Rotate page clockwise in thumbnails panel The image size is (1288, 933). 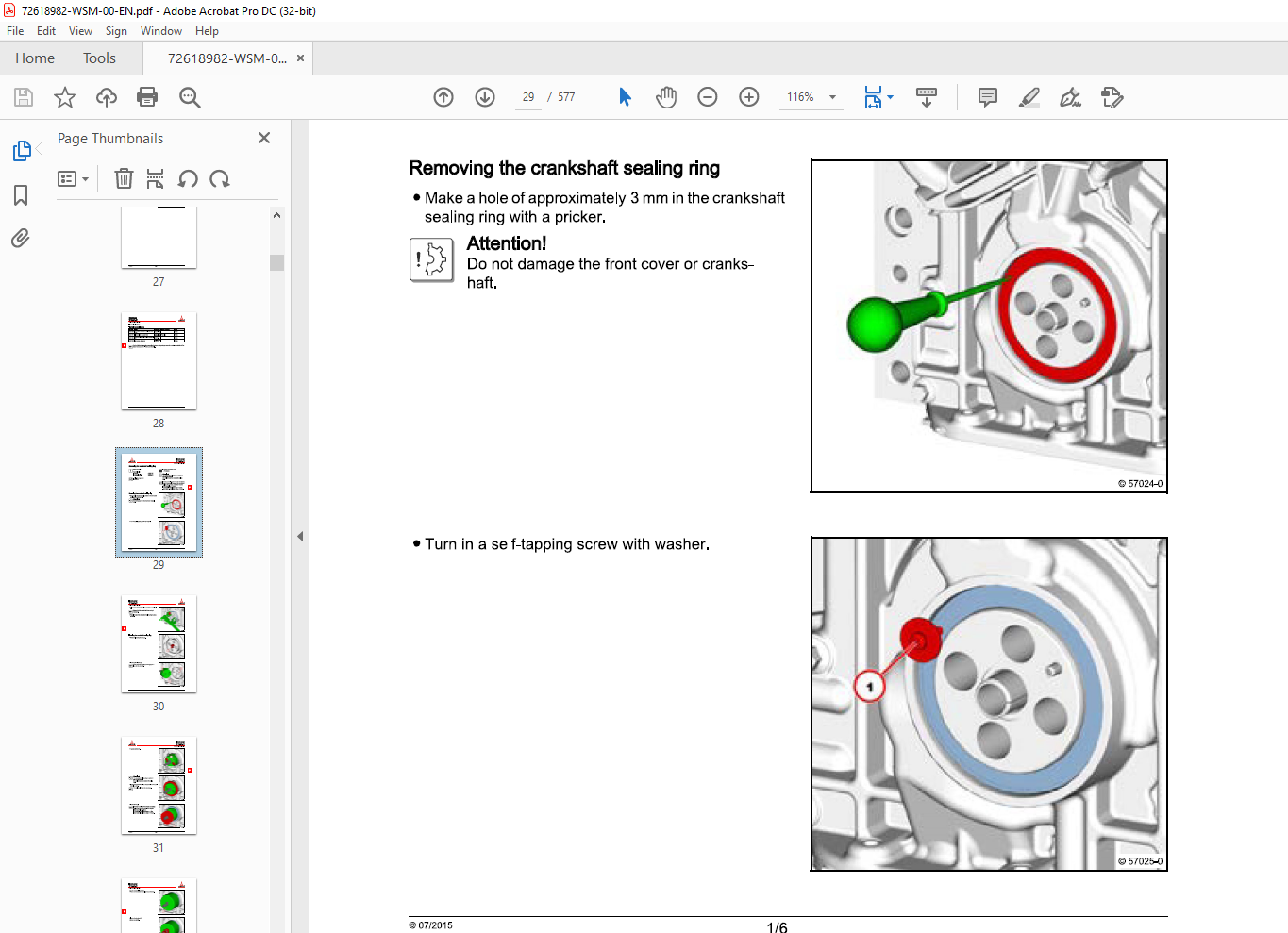[x=220, y=178]
